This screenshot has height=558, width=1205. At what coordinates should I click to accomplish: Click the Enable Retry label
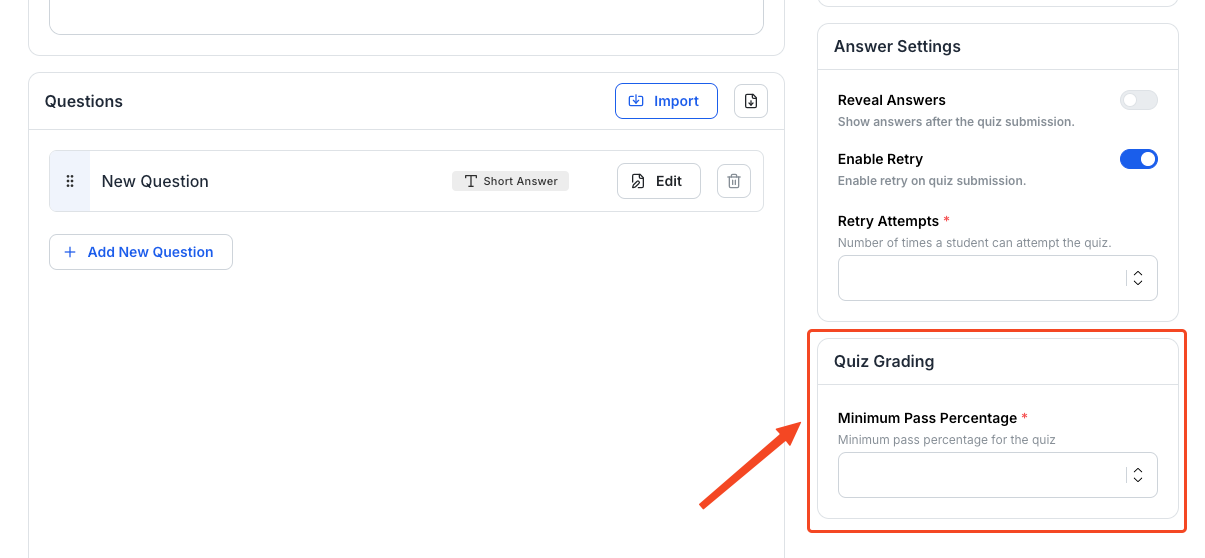pyautogui.click(x=880, y=159)
